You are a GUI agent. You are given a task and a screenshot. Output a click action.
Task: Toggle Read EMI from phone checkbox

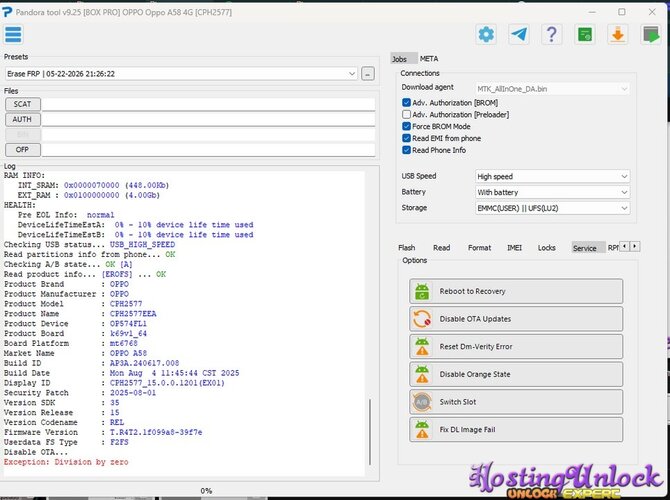[x=406, y=138]
